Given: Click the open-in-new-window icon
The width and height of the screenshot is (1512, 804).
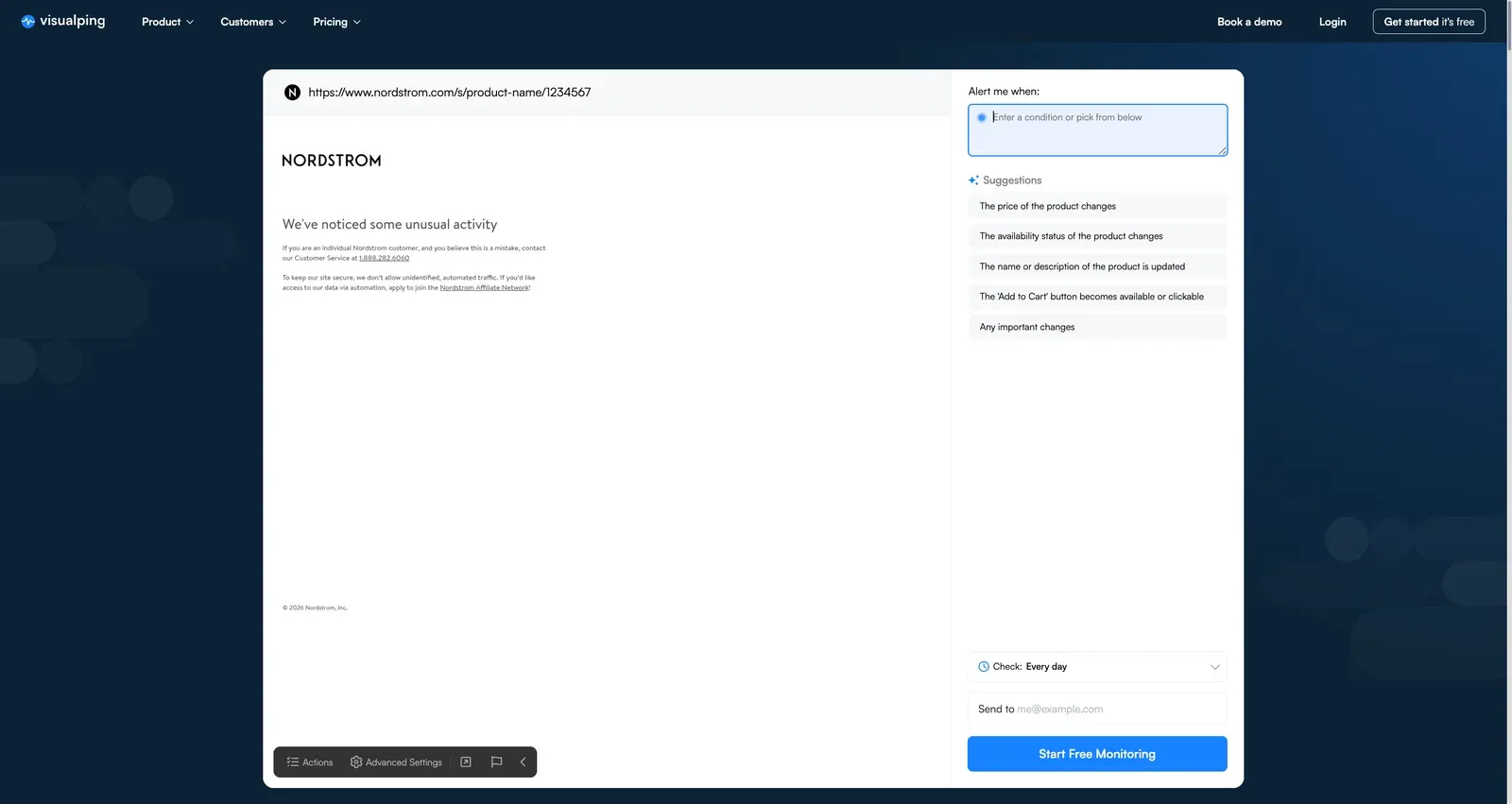Looking at the screenshot, I should pyautogui.click(x=466, y=762).
